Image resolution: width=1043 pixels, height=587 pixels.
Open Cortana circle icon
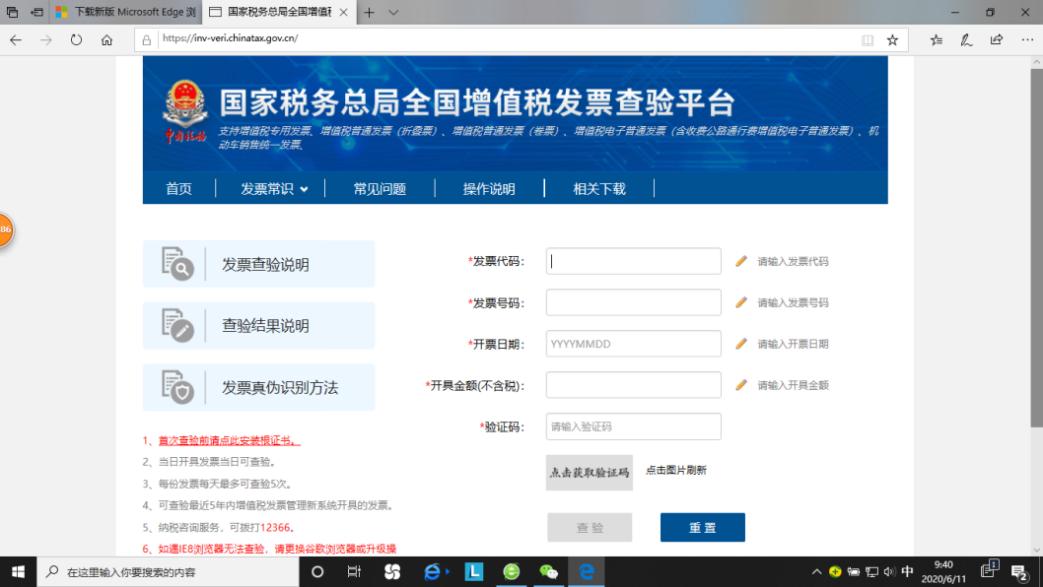(x=317, y=572)
